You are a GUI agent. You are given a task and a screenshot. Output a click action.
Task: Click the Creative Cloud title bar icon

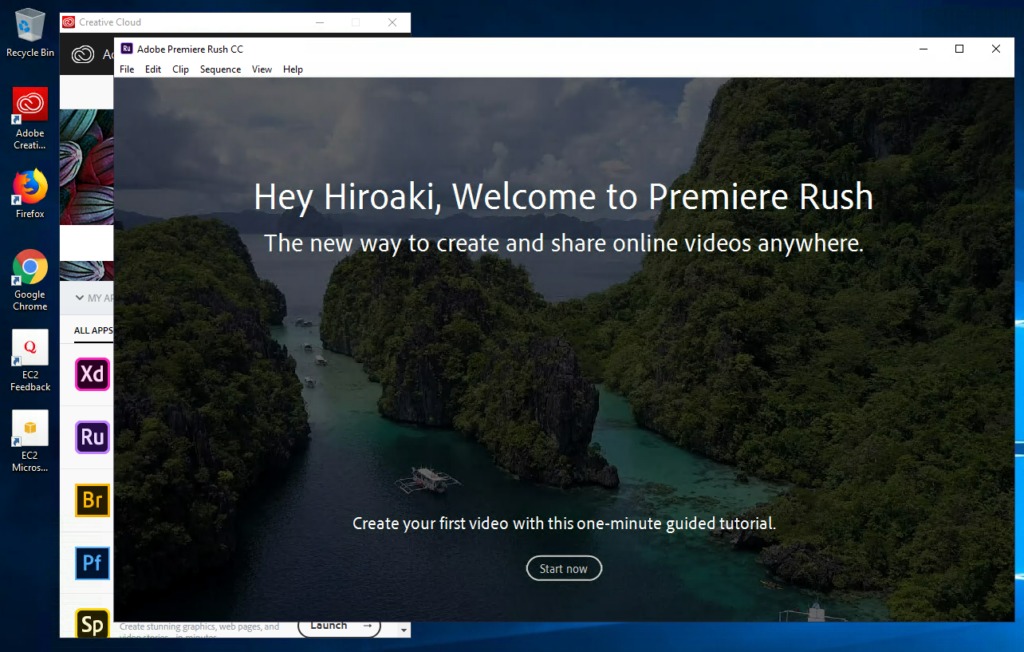point(69,22)
